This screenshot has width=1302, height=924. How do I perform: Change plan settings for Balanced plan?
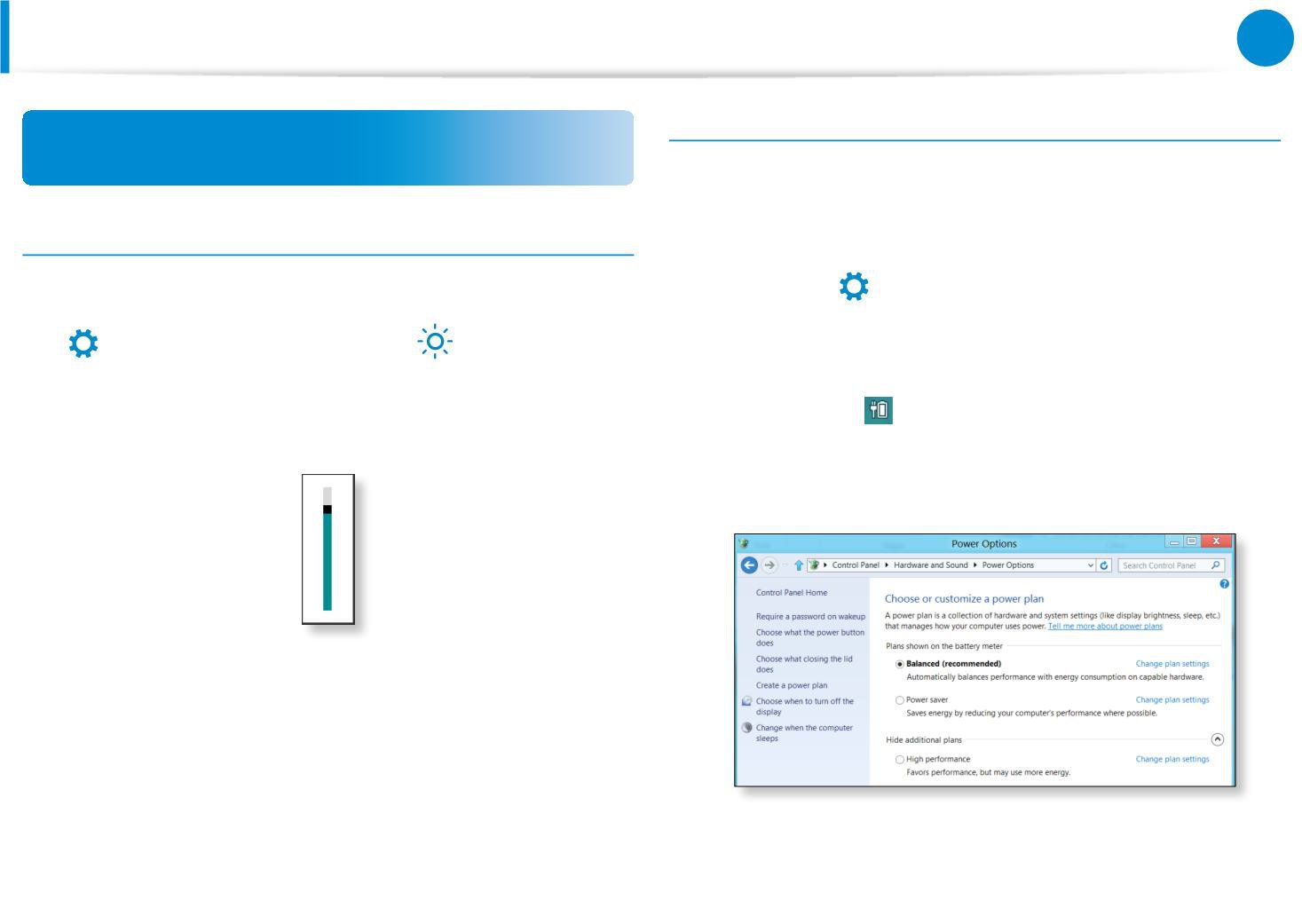pyautogui.click(x=1172, y=664)
